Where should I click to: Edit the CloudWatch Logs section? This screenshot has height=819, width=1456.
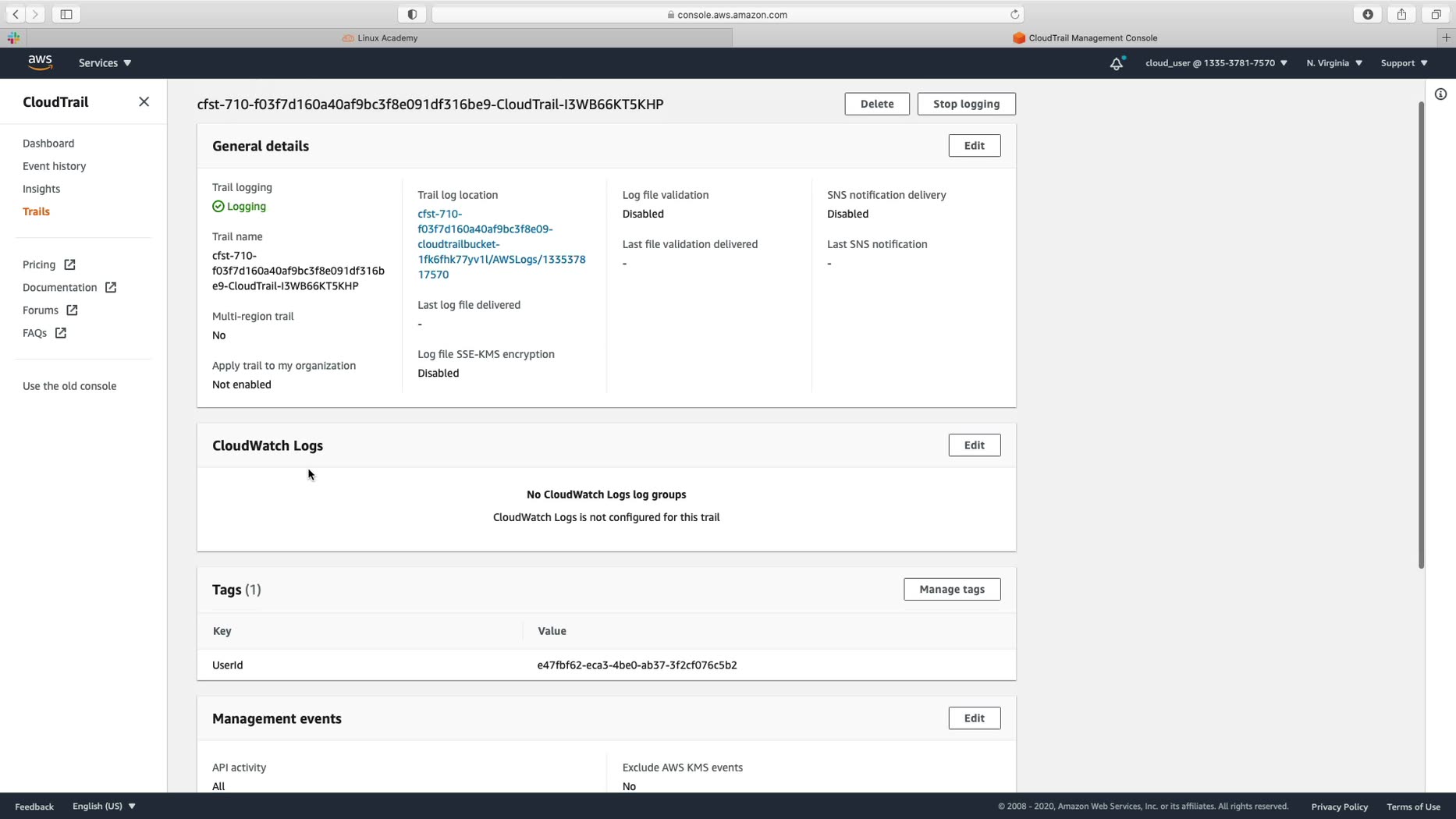[x=974, y=445]
